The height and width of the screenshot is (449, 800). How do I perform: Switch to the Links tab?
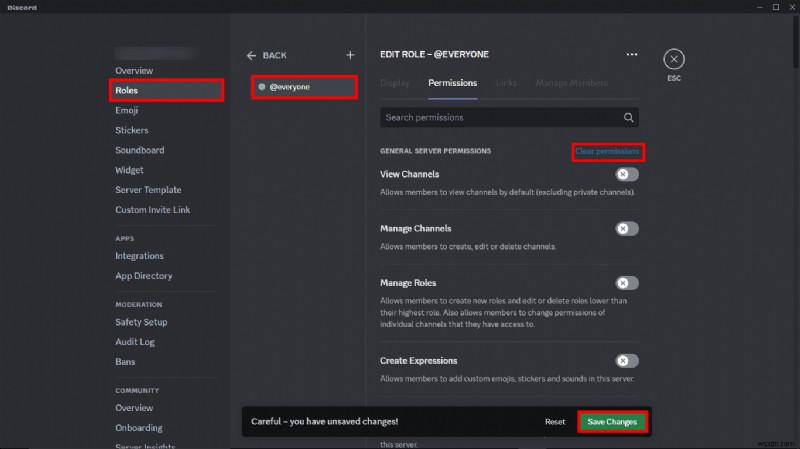[506, 83]
